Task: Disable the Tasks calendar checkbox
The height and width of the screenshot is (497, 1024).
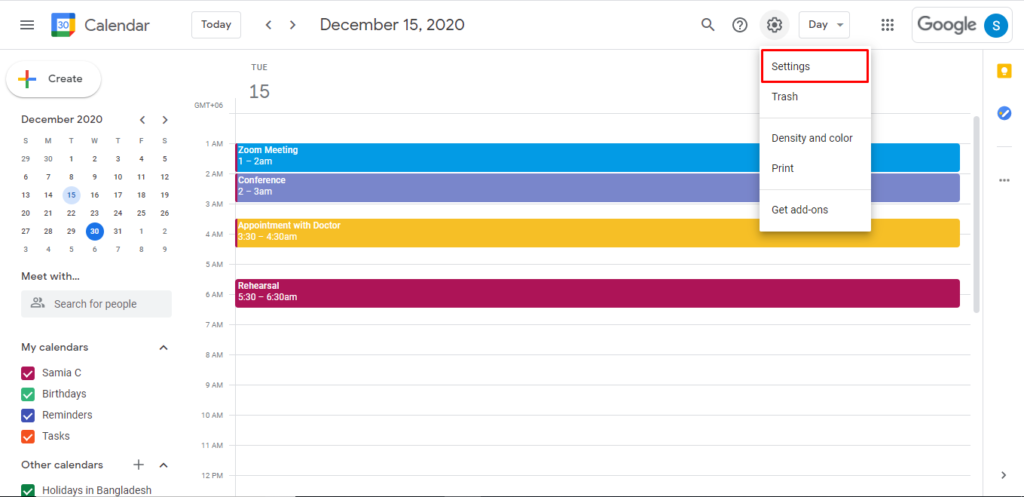Action: (x=27, y=436)
